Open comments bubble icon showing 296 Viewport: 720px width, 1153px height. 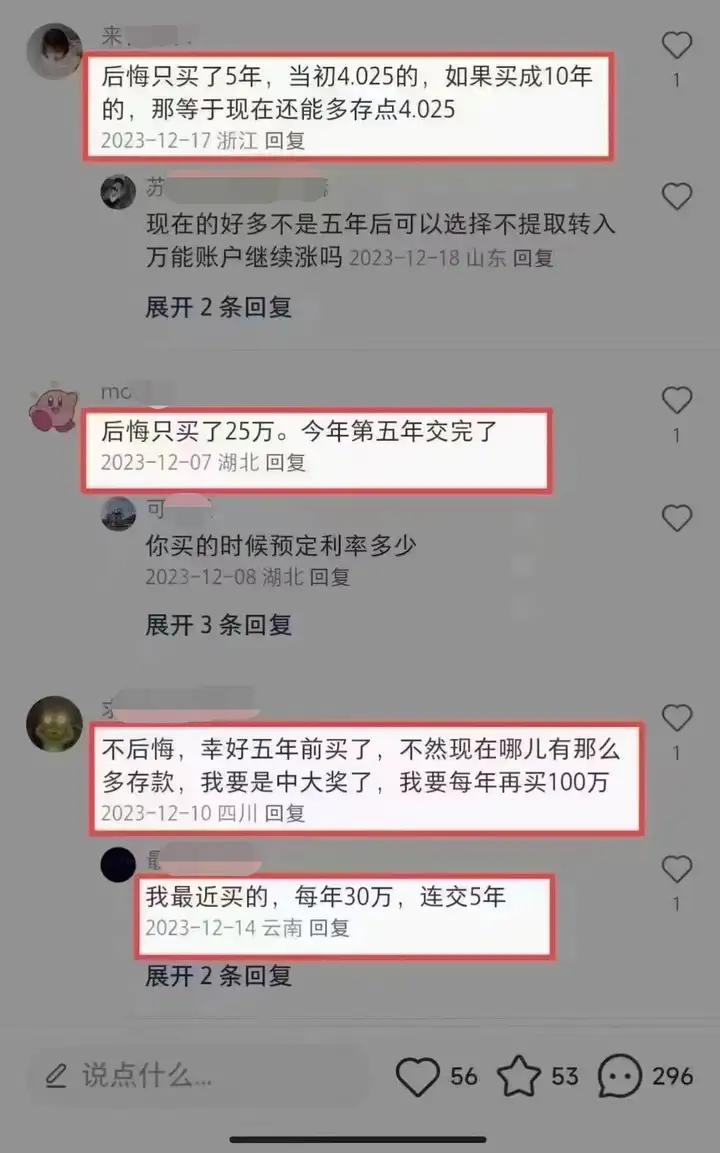tap(619, 1077)
